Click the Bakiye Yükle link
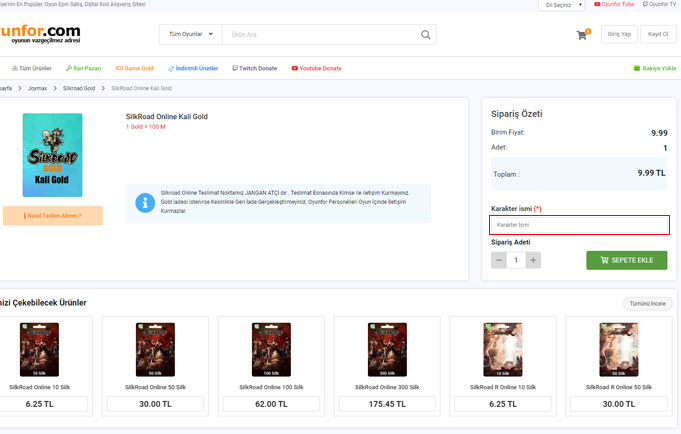The width and height of the screenshot is (681, 434). [x=655, y=68]
